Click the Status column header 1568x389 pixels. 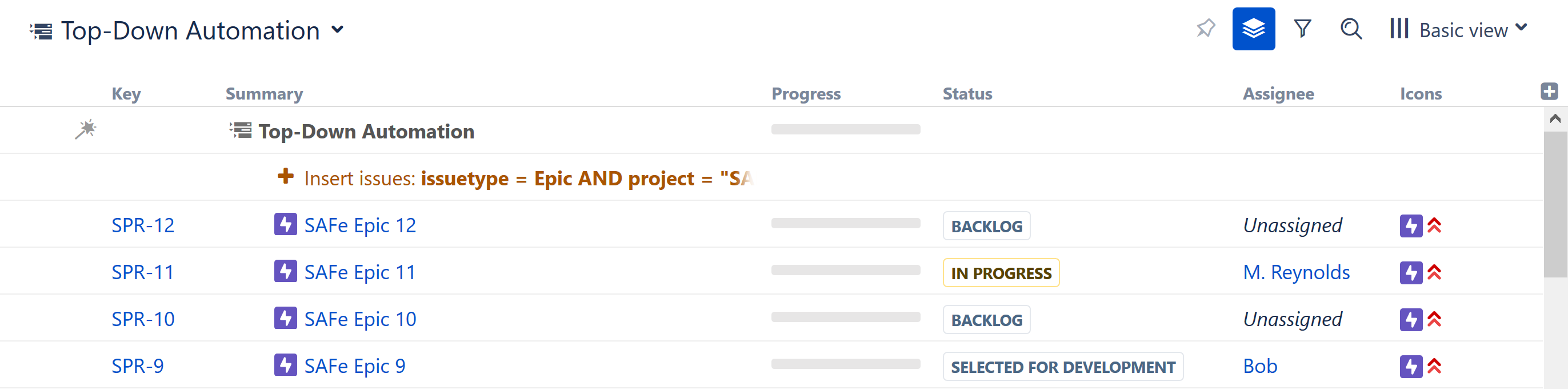[x=967, y=93]
